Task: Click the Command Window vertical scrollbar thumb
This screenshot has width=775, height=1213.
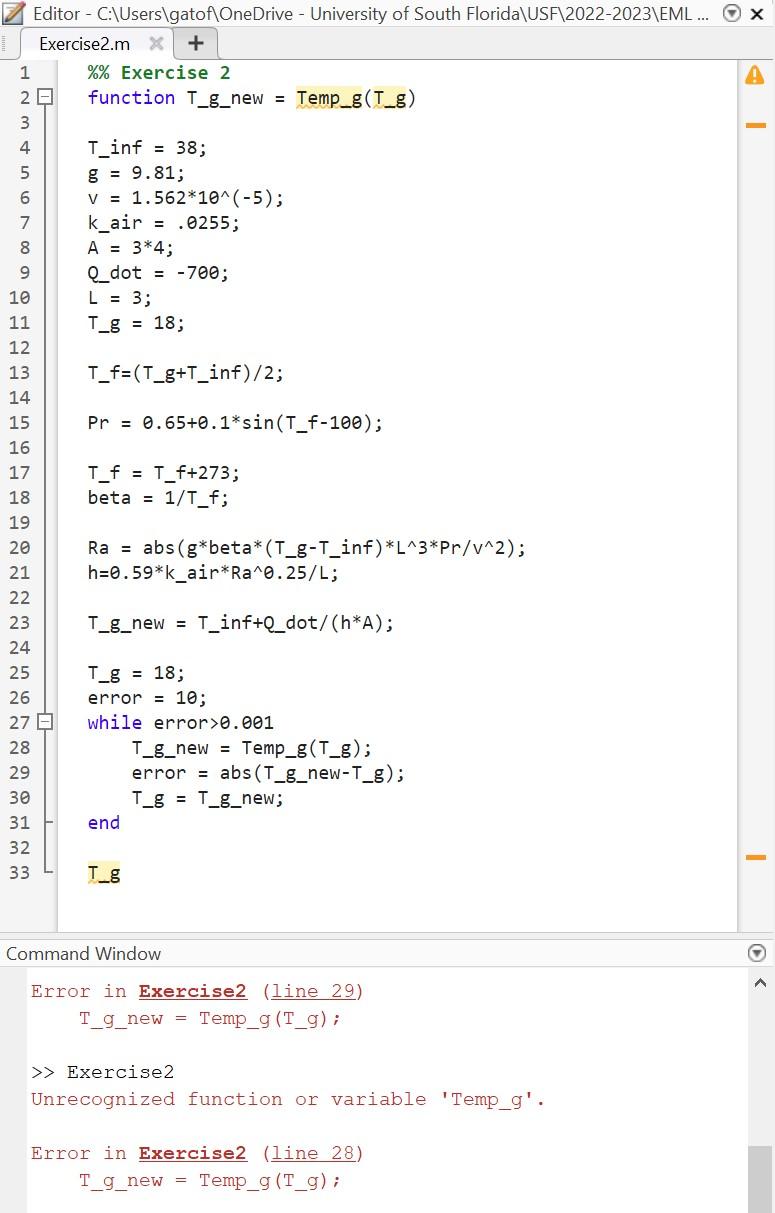Action: tap(760, 1178)
